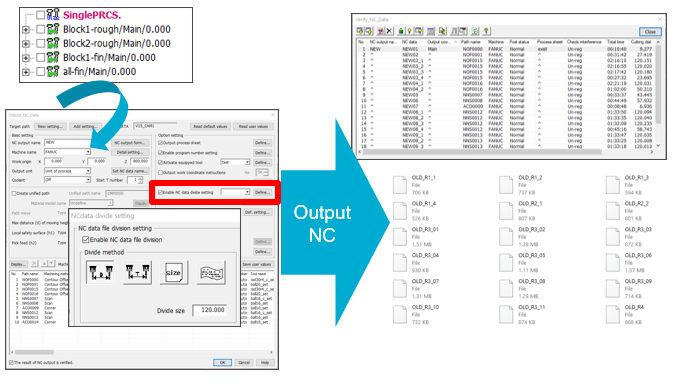
Task: Choose the file size divide method icon
Action: pyautogui.click(x=174, y=273)
